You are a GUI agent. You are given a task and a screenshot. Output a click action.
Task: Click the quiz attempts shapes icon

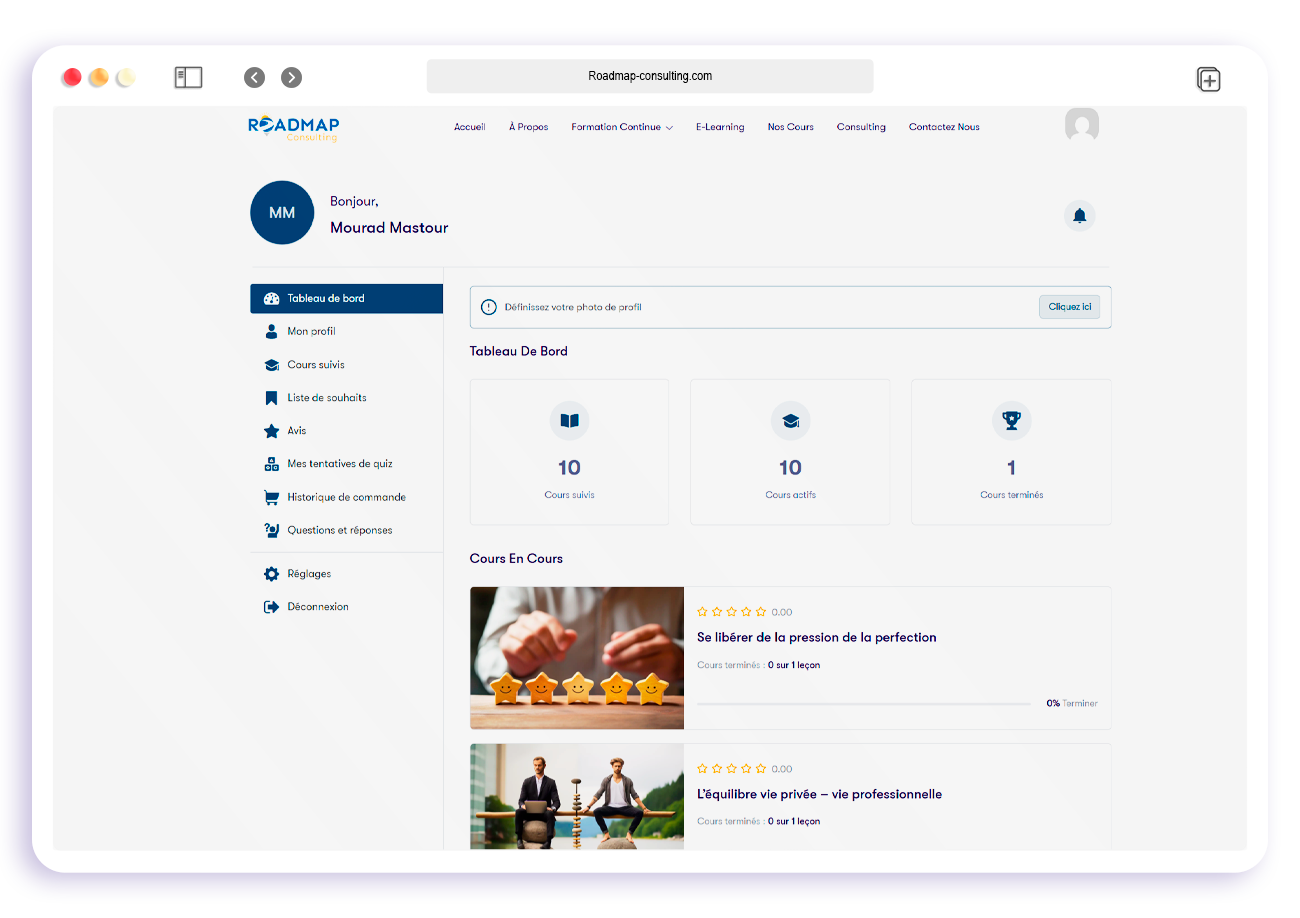tap(271, 464)
